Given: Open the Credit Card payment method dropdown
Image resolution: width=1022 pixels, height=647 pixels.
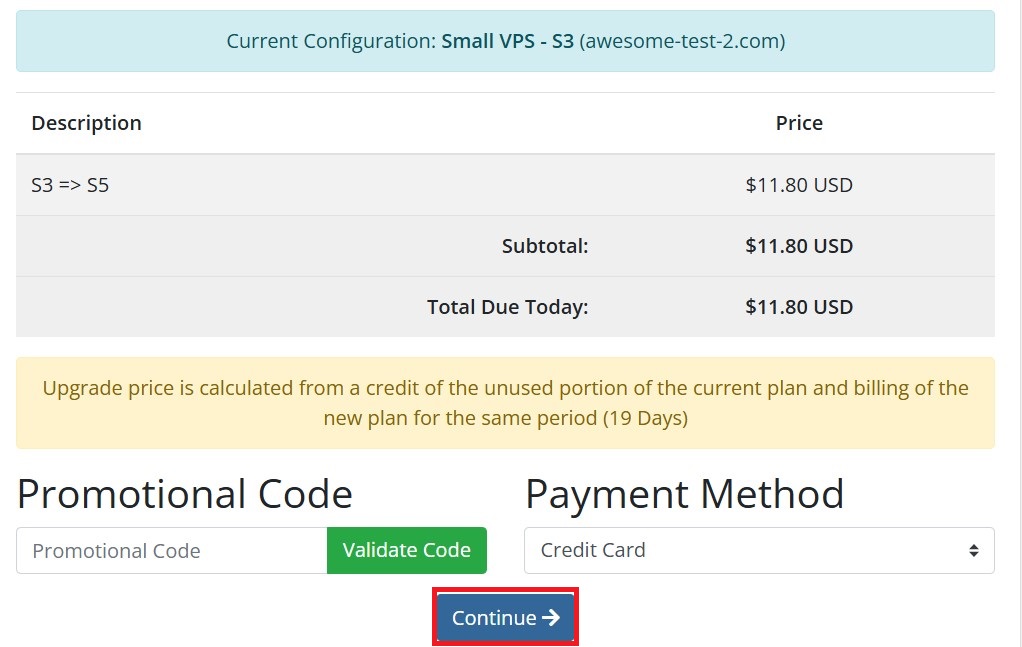Looking at the screenshot, I should pyautogui.click(x=759, y=550).
